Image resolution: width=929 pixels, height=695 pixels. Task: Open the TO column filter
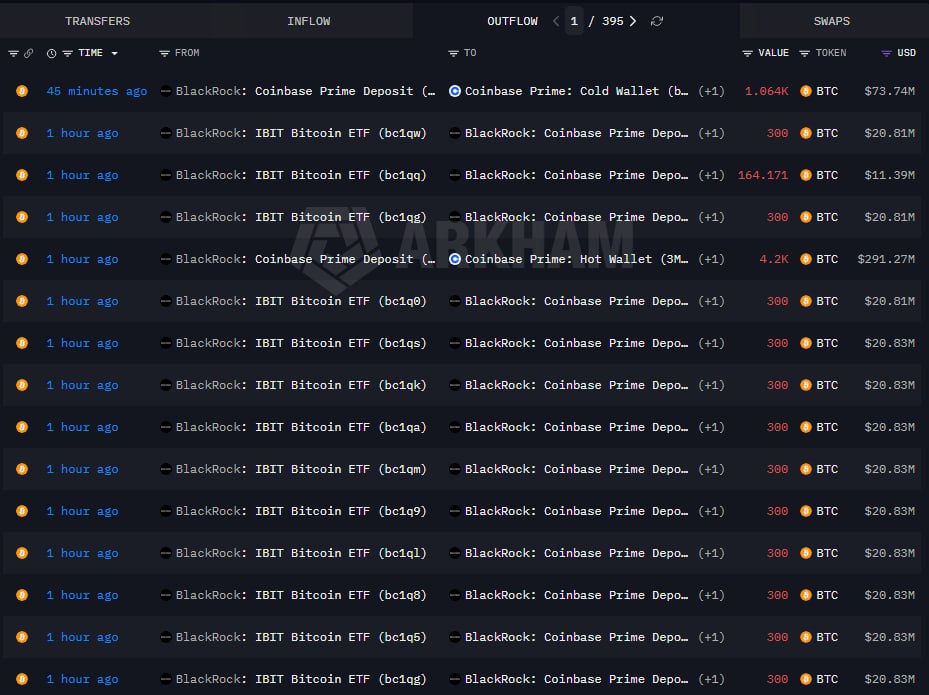click(453, 53)
